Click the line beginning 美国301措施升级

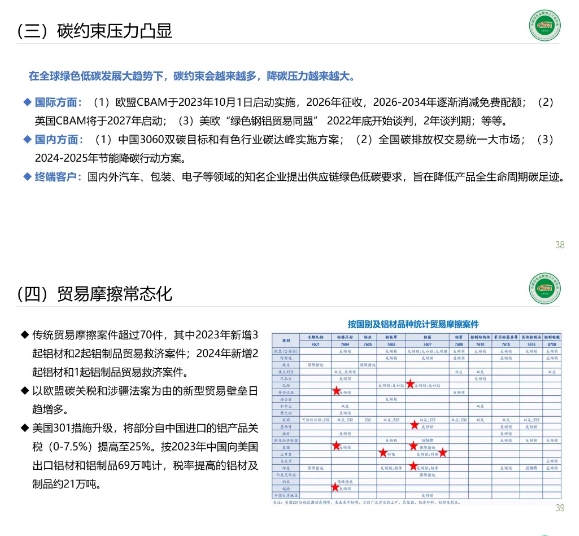point(145,428)
